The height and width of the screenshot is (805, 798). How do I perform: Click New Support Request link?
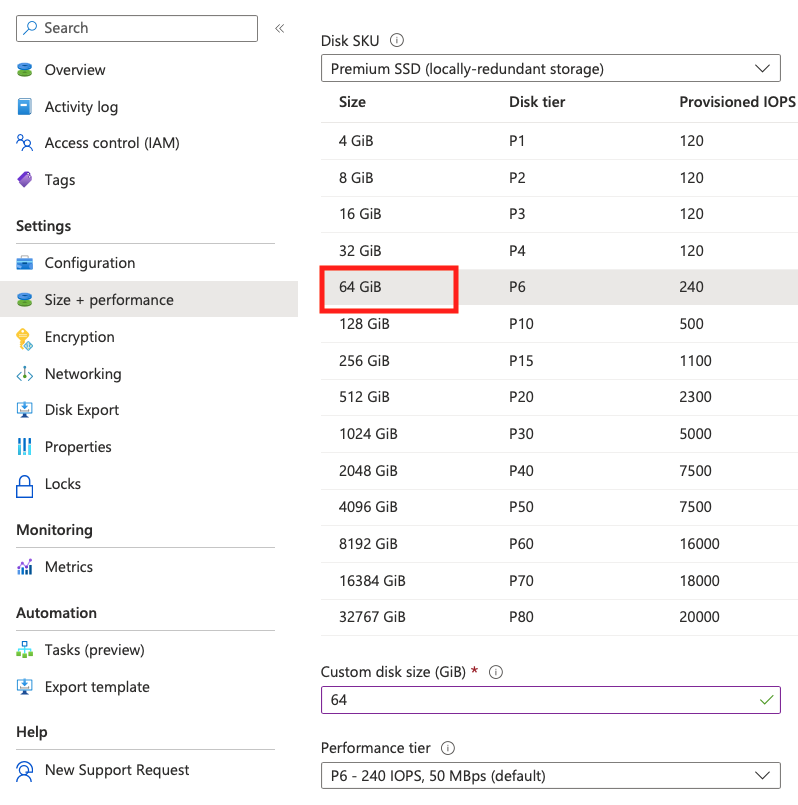coord(117,770)
